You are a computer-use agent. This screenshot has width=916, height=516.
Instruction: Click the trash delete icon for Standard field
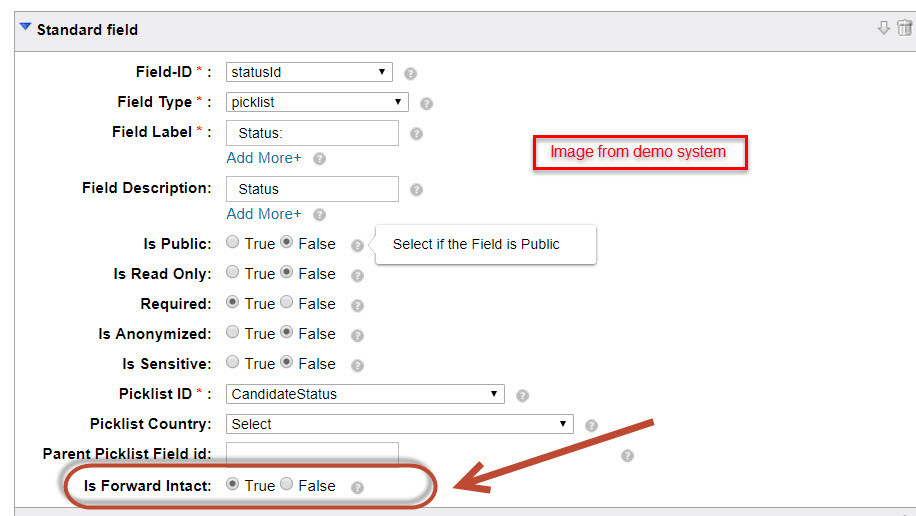904,27
